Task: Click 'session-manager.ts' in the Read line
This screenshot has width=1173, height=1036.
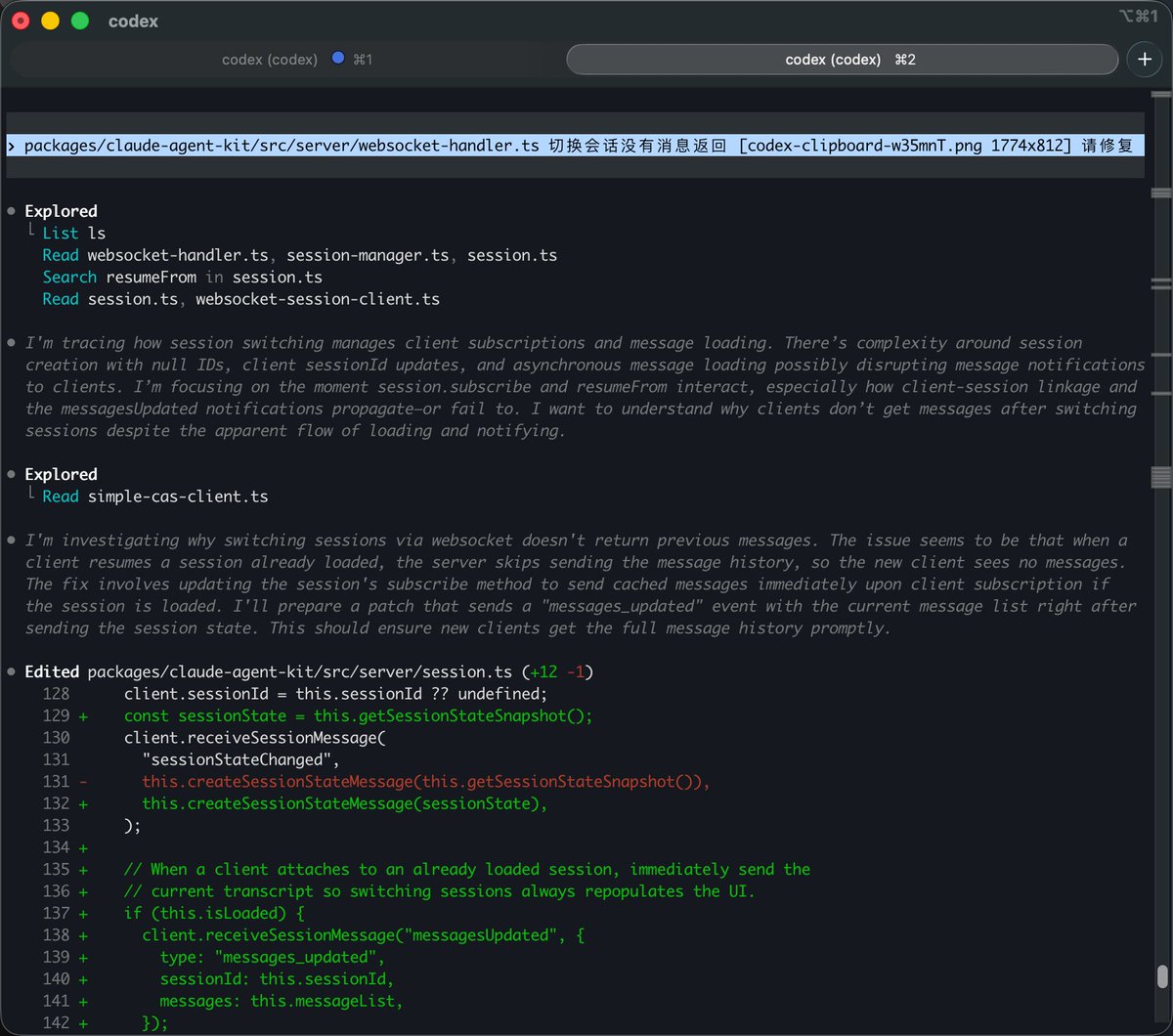Action: click(x=368, y=255)
